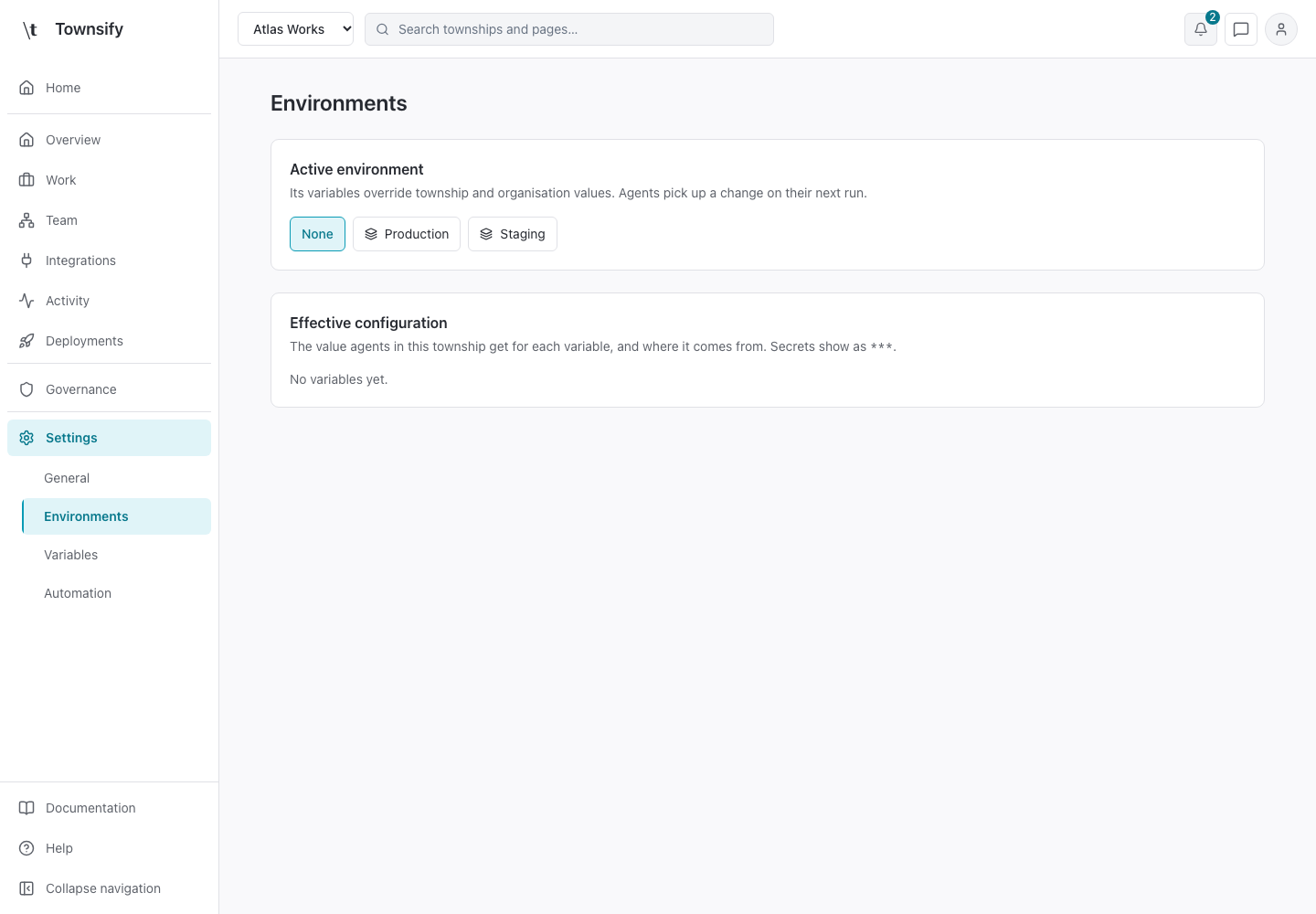Focus the Search townships and pages field
The height and width of the screenshot is (914, 1316).
[569, 29]
